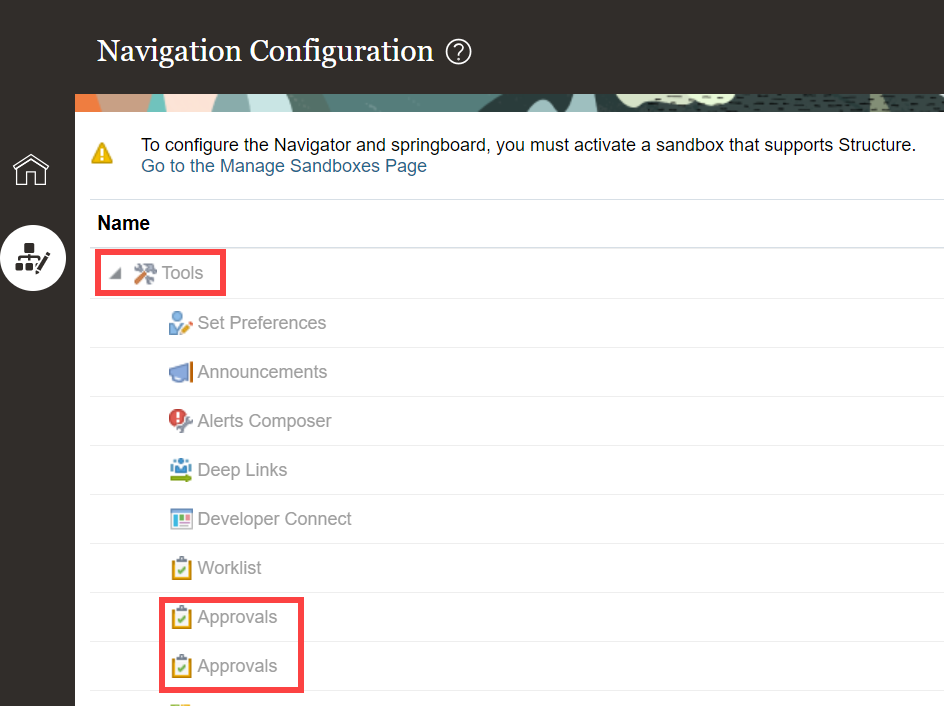Click the Tools hammer and wrench icon
Viewport: 944px width, 706px height.
tap(143, 271)
